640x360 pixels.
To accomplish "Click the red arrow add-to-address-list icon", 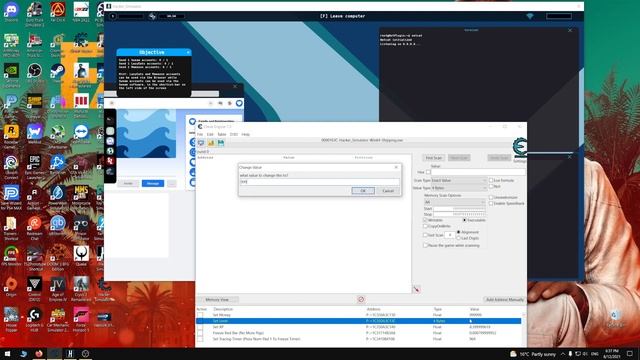I will point(416,289).
